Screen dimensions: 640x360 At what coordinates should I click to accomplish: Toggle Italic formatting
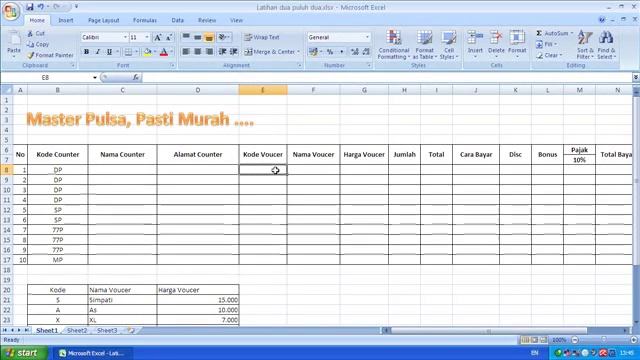point(98,52)
